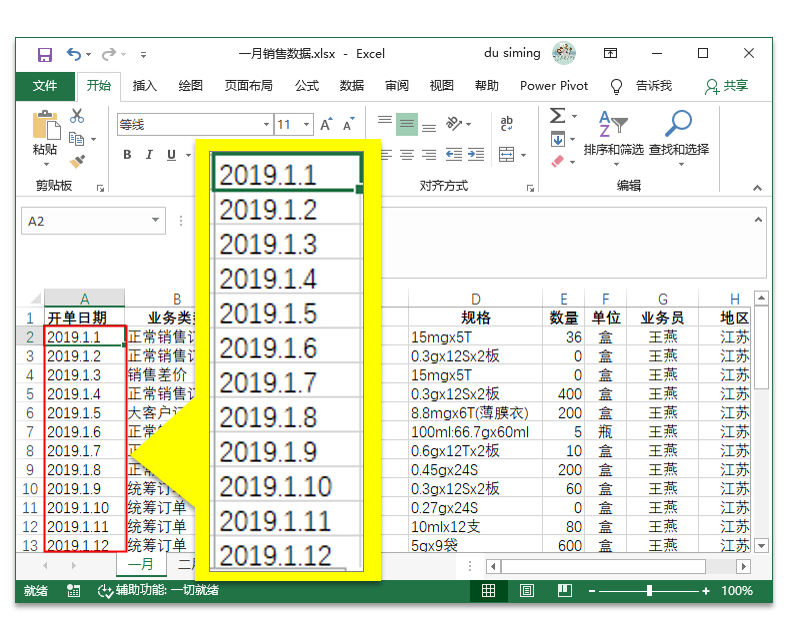Screen dimensions: 788x643
Task: Open the undo history dropdown arrow
Action: click(x=88, y=54)
